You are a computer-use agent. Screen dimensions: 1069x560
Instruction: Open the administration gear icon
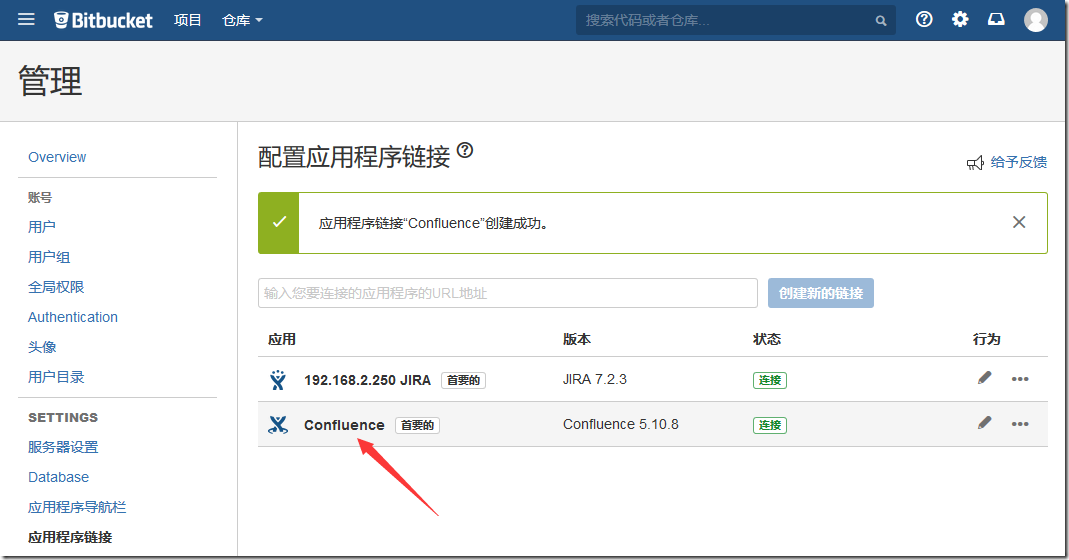(960, 19)
